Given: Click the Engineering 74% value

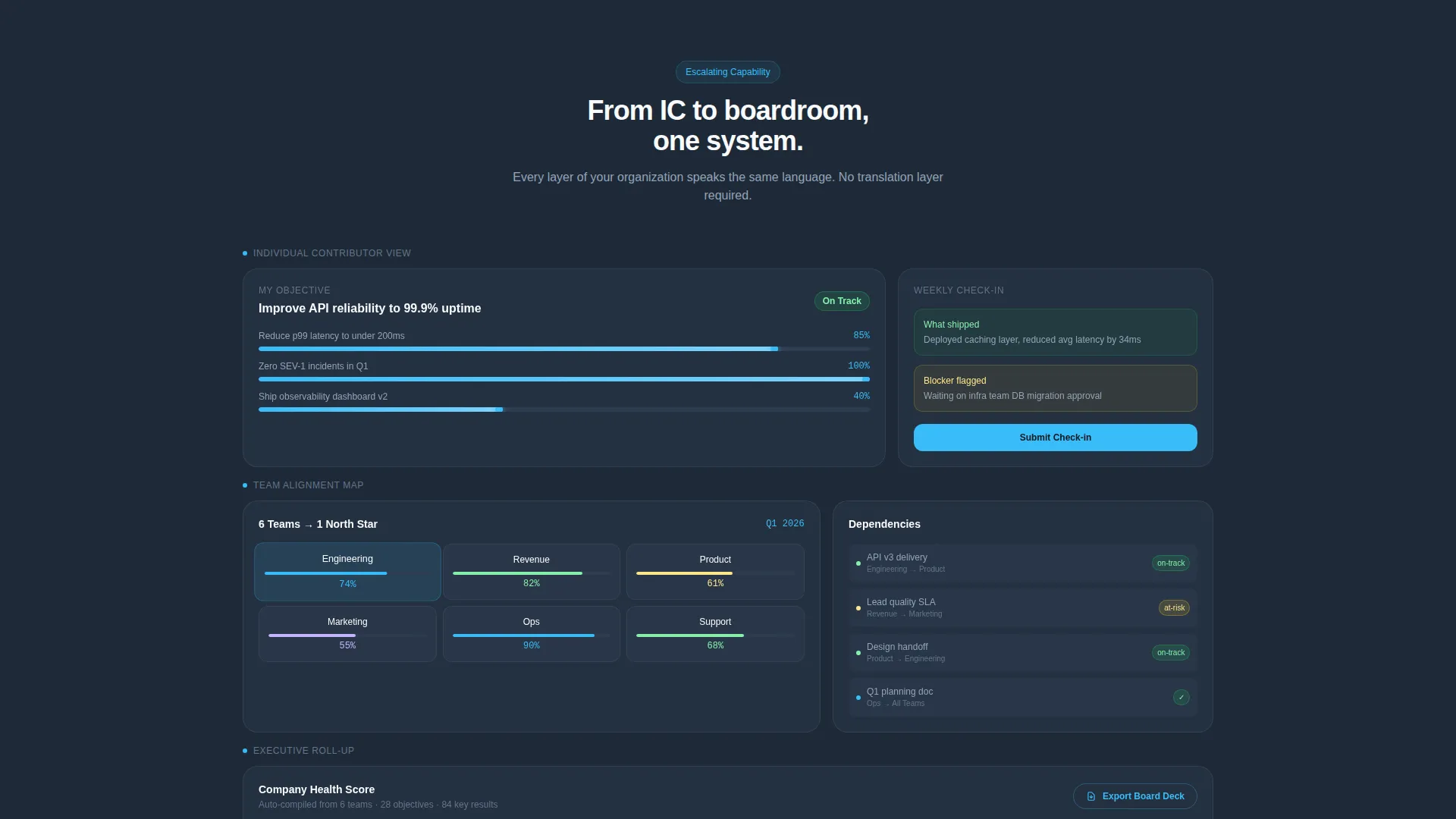Looking at the screenshot, I should (347, 584).
